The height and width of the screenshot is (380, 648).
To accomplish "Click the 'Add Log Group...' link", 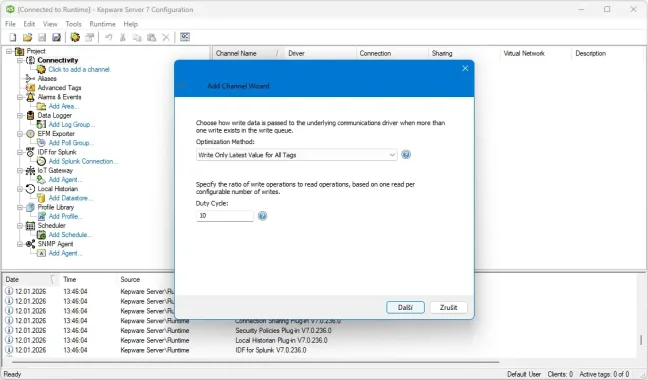I will 72,124.
